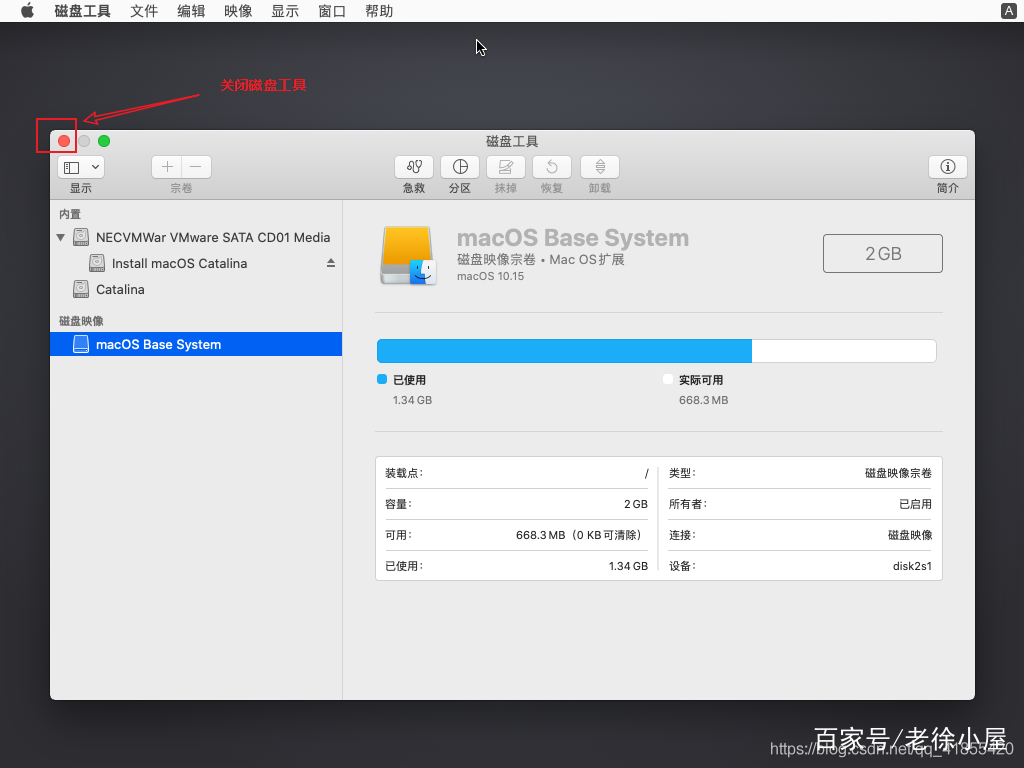Click the 已使用 1.34 GB table value

coord(628,566)
